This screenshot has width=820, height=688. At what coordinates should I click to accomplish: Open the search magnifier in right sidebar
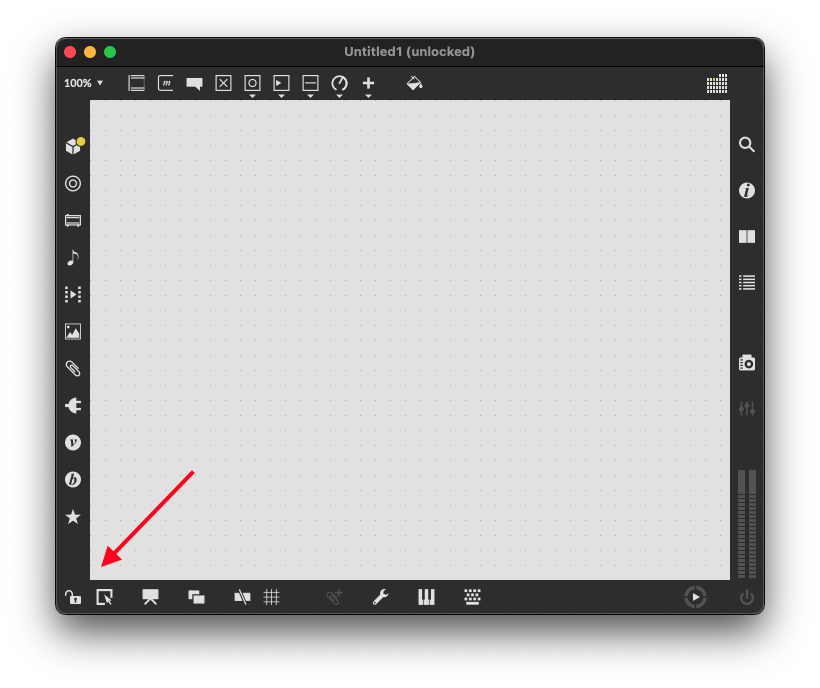(747, 144)
